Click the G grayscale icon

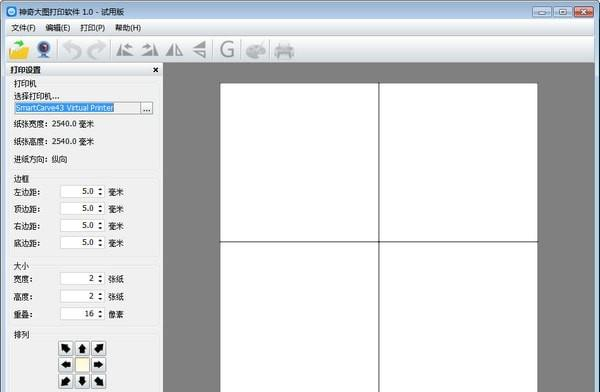click(x=227, y=50)
